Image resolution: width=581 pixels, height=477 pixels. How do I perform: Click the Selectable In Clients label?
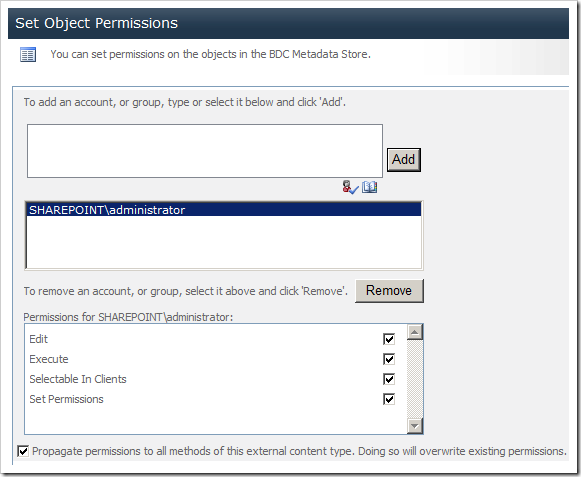(x=78, y=379)
